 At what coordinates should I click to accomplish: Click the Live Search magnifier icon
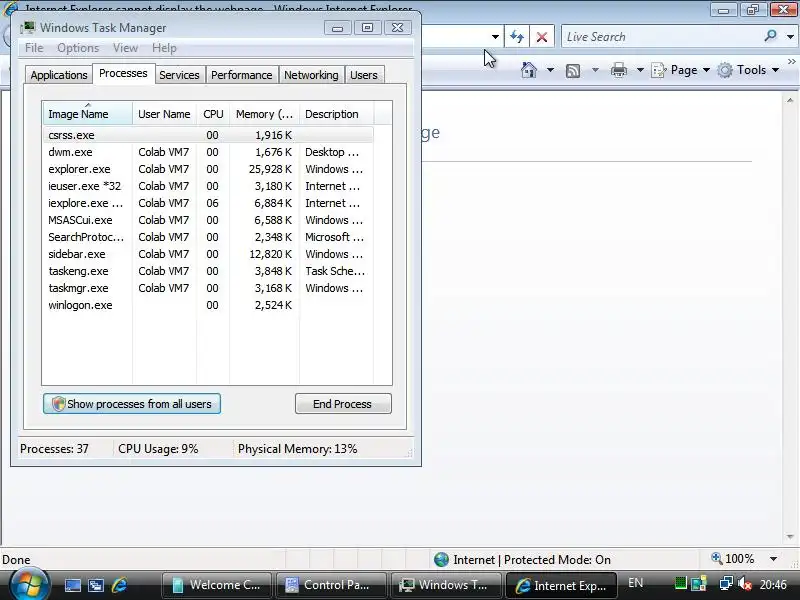[x=770, y=36]
